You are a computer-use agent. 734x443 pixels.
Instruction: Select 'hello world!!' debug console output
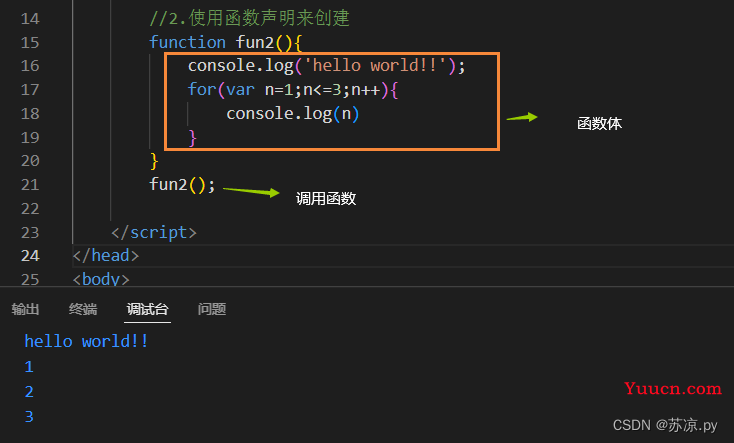(x=86, y=341)
